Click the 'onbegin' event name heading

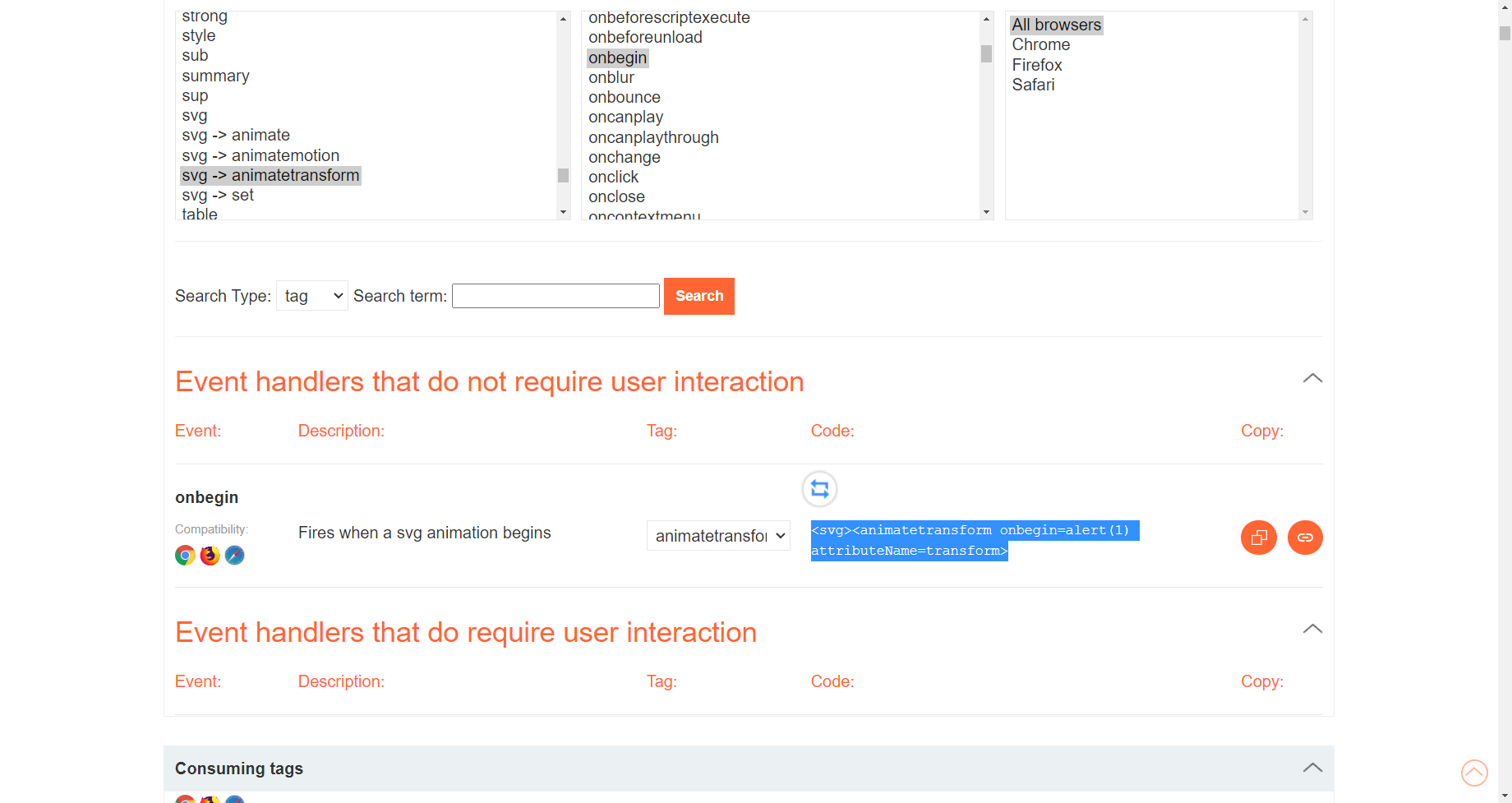coord(206,497)
